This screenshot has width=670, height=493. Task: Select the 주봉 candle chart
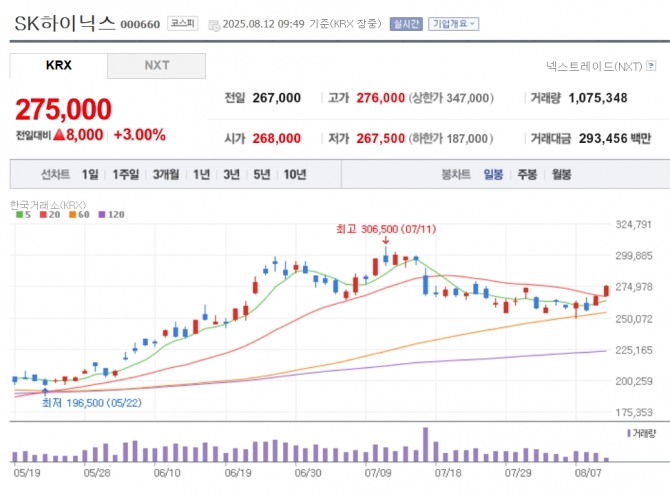[527, 174]
